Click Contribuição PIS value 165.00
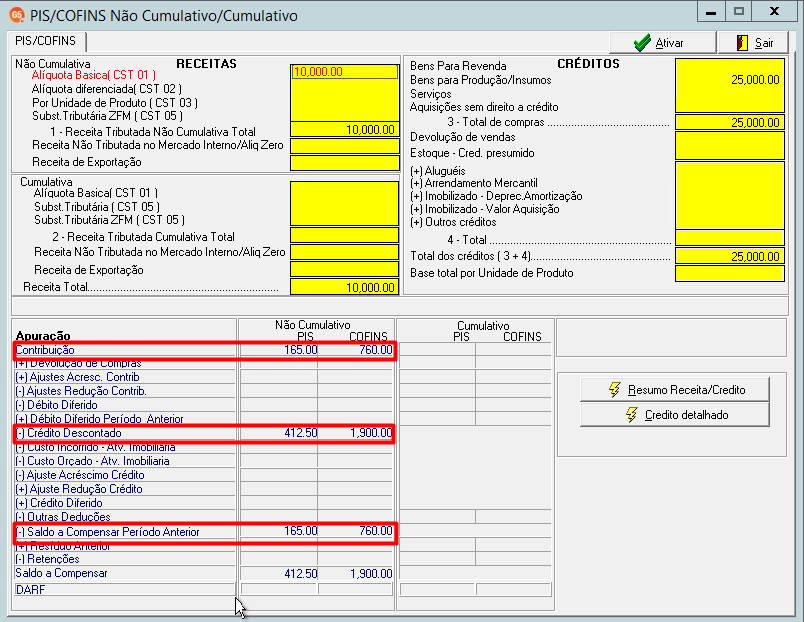804x622 pixels. pyautogui.click(x=300, y=350)
